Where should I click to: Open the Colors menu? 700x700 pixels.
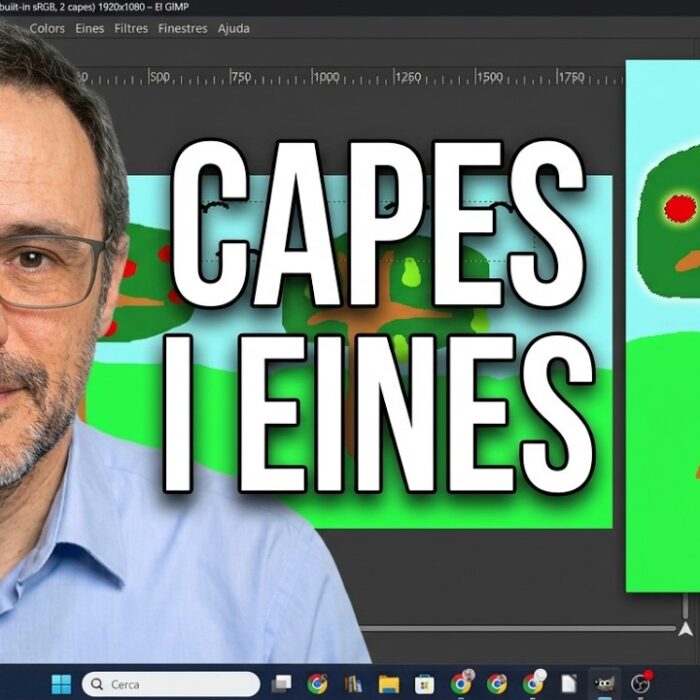[x=47, y=29]
